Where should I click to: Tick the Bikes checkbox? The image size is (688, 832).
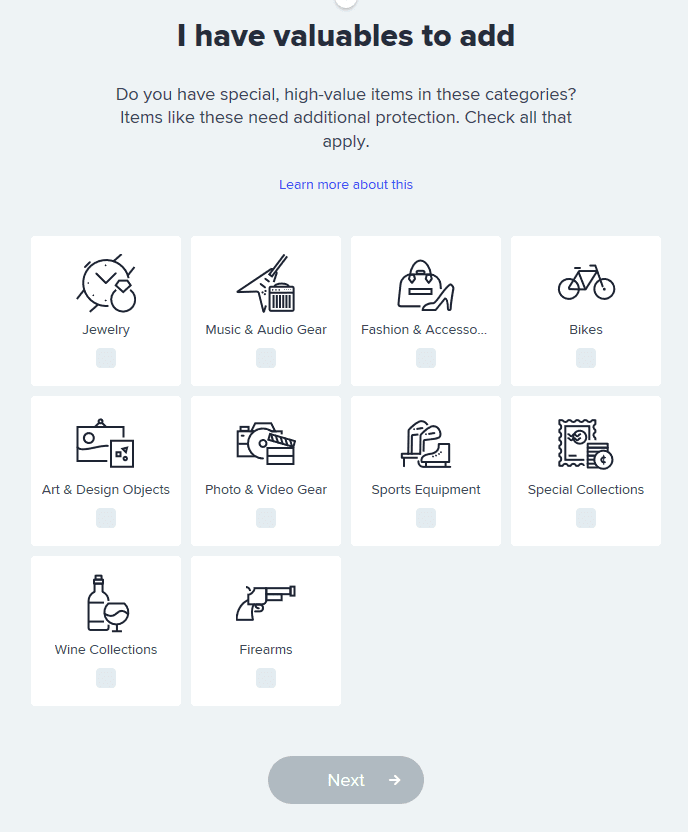tap(586, 358)
